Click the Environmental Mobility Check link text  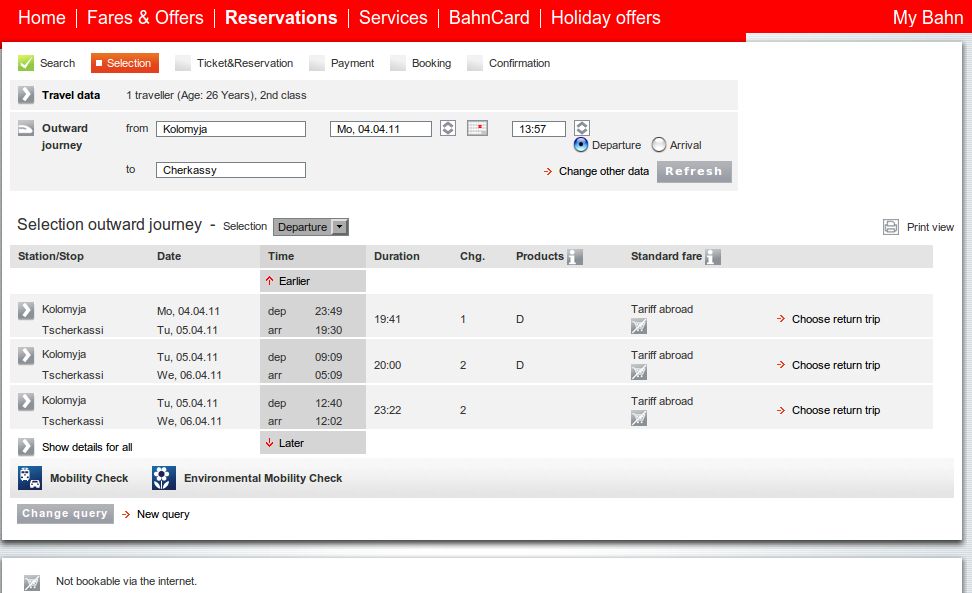pyautogui.click(x=263, y=478)
